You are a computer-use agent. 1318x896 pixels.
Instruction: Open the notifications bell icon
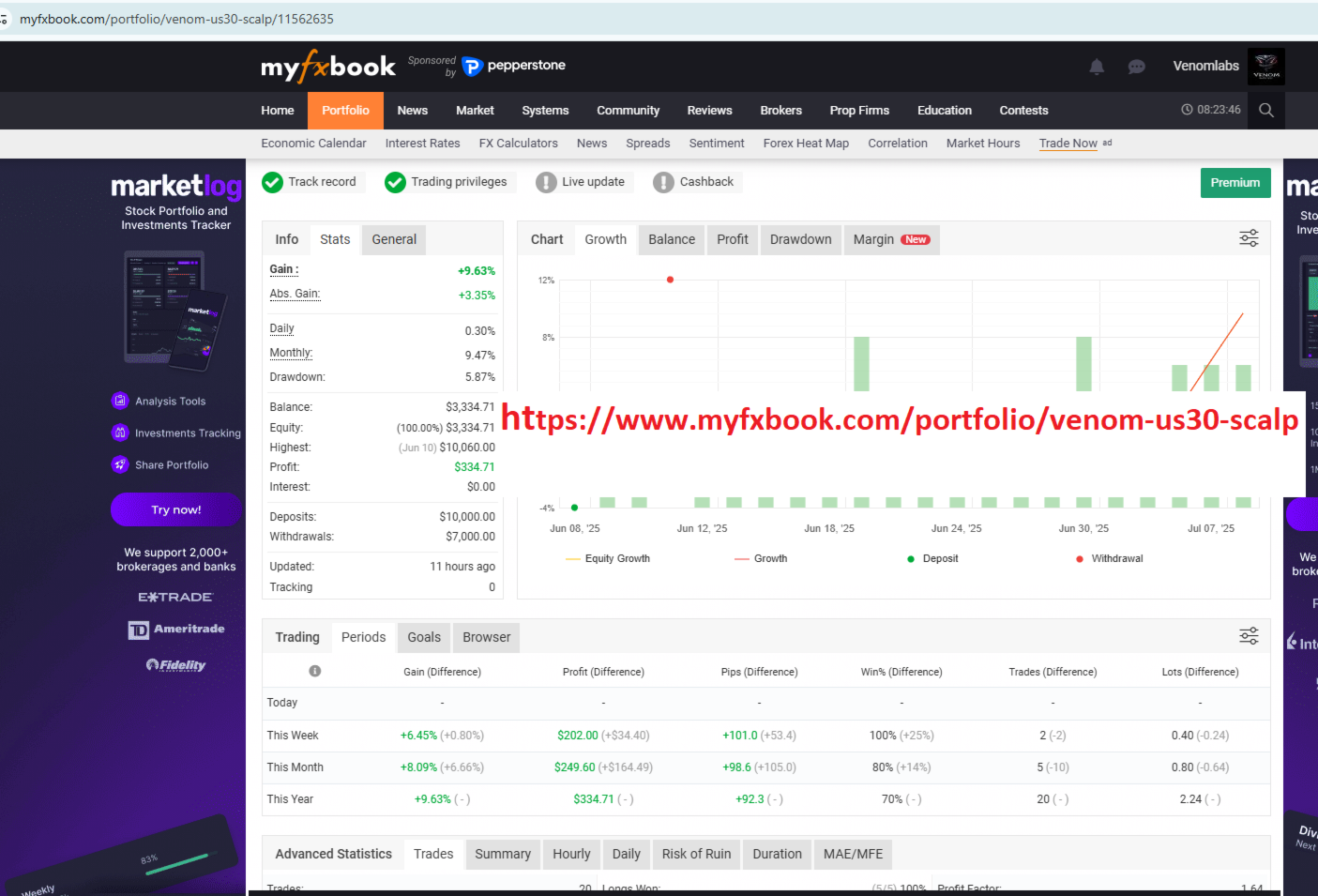[1097, 67]
